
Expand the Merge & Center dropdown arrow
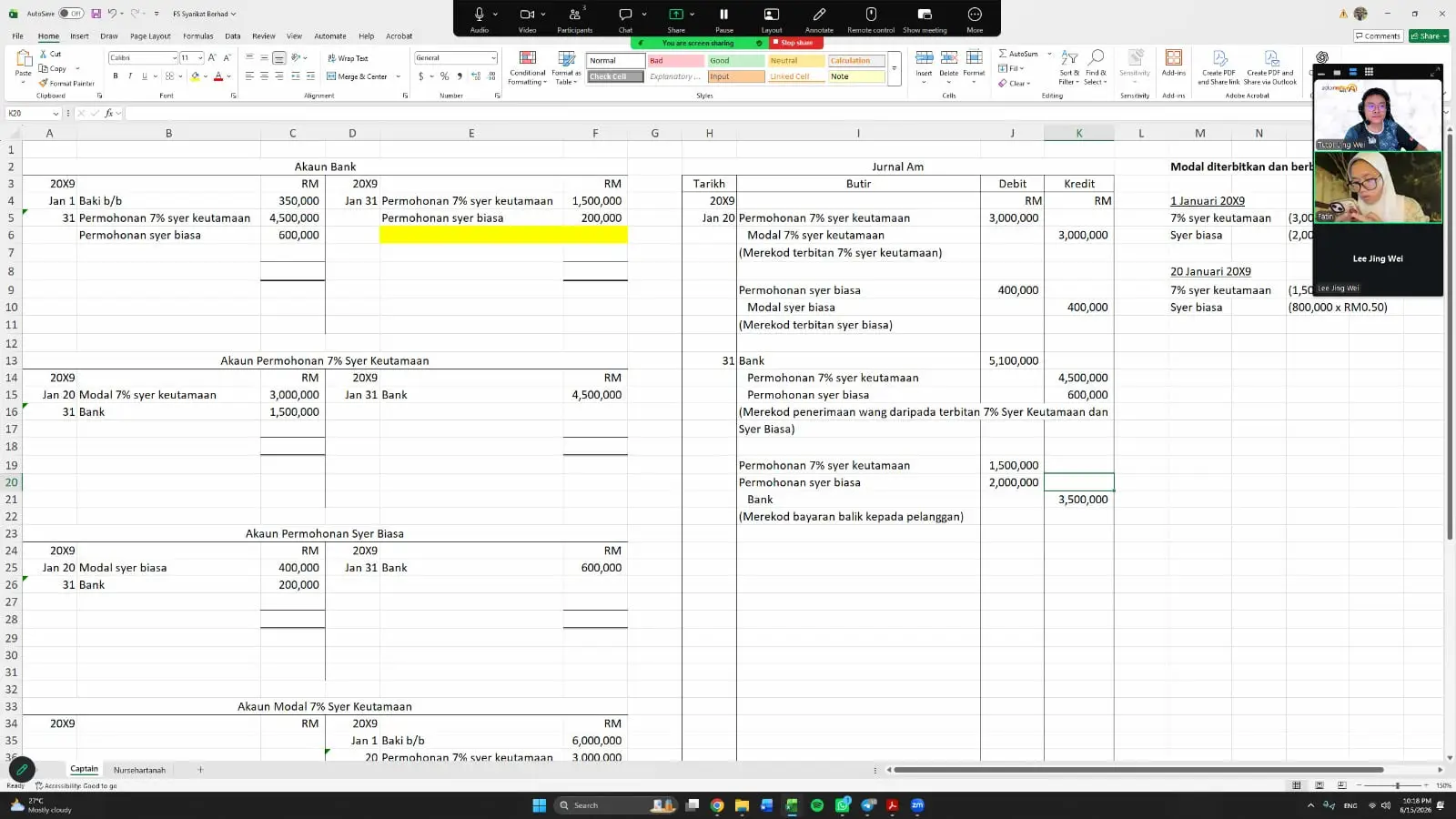398,76
